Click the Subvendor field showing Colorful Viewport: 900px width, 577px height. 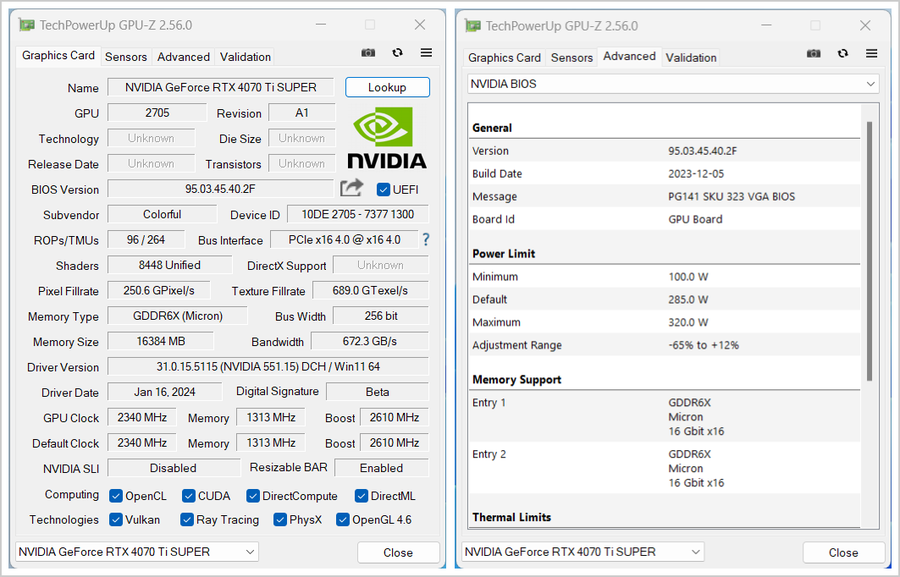(162, 214)
